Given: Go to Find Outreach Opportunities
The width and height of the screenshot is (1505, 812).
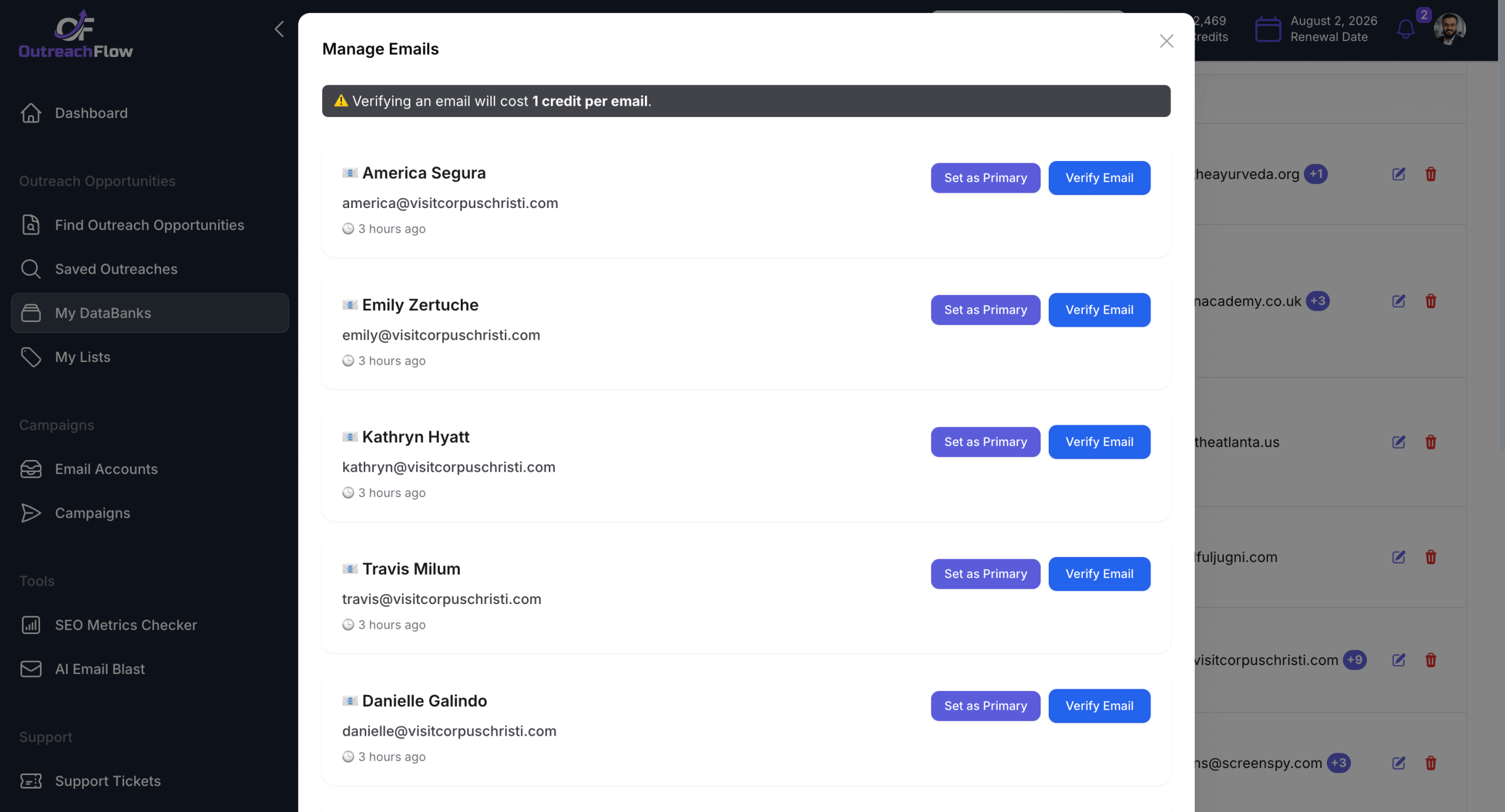Looking at the screenshot, I should [x=149, y=225].
